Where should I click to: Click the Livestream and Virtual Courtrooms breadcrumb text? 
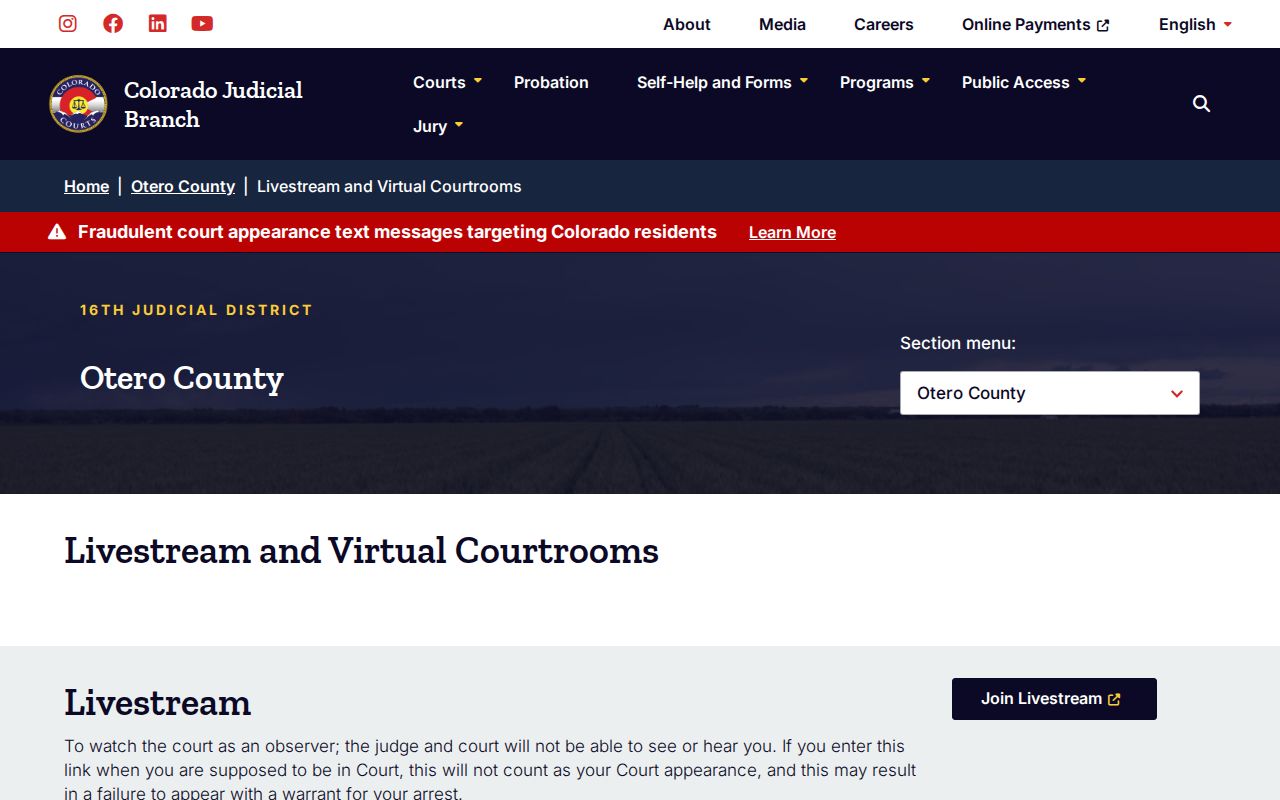pyautogui.click(x=389, y=186)
